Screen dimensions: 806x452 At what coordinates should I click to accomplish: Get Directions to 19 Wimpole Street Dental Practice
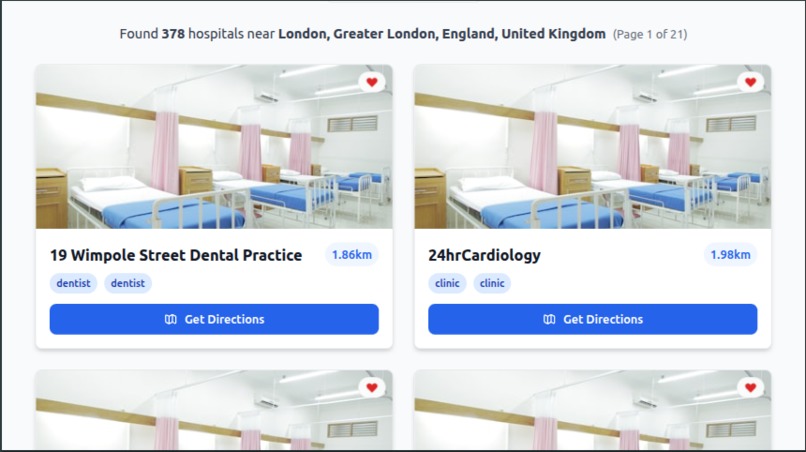coord(214,319)
